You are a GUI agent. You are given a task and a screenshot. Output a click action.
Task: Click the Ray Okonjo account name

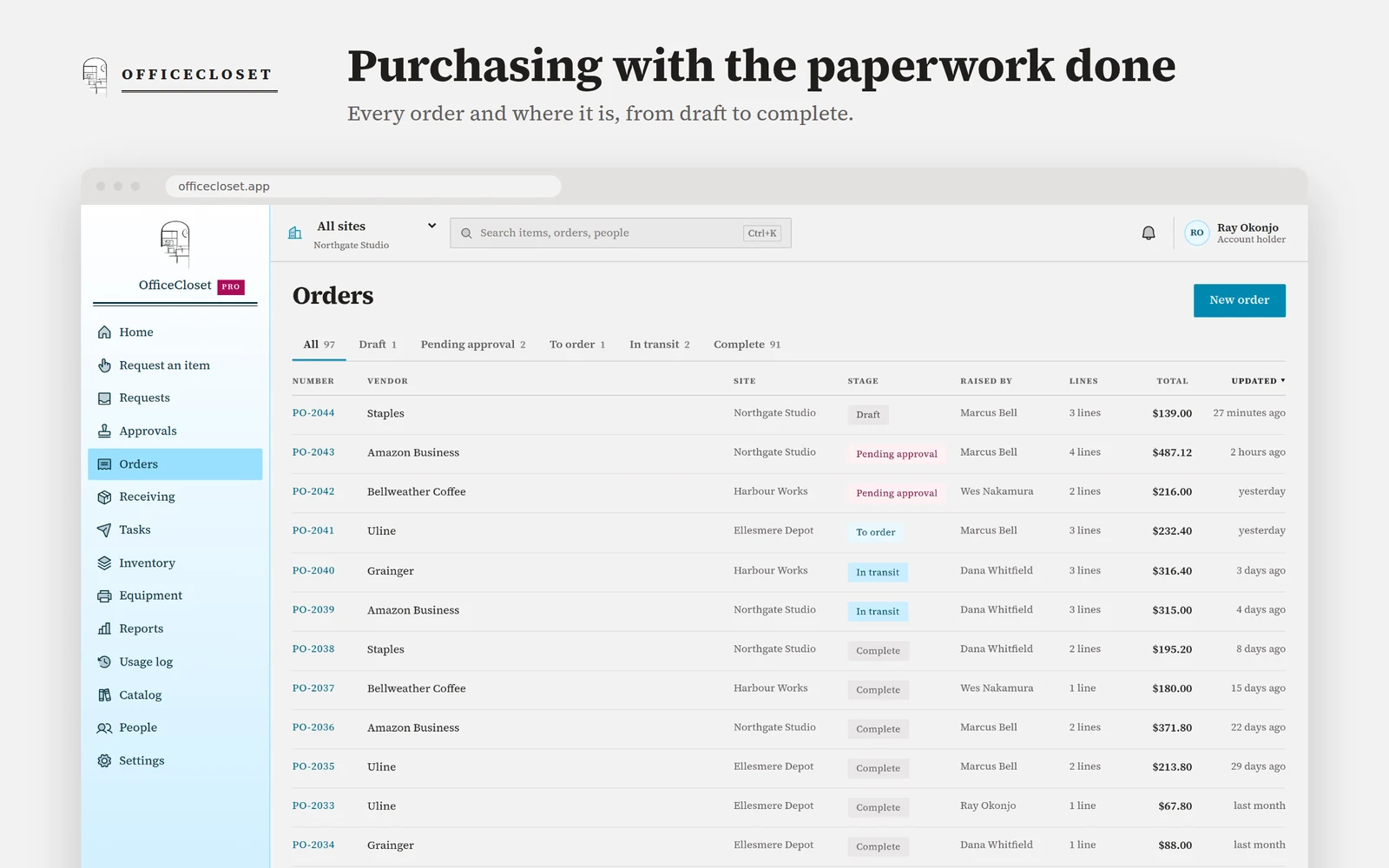(x=1247, y=227)
